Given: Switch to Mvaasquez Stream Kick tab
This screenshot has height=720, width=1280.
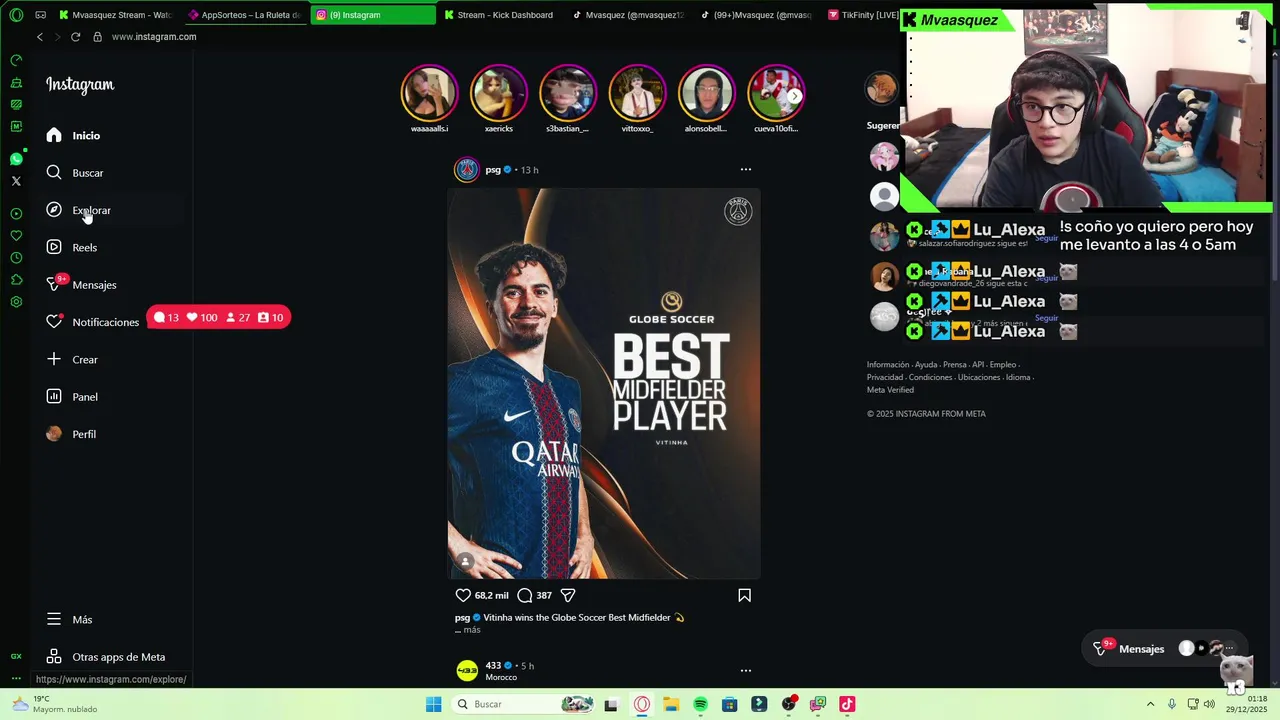Looking at the screenshot, I should tap(118, 15).
